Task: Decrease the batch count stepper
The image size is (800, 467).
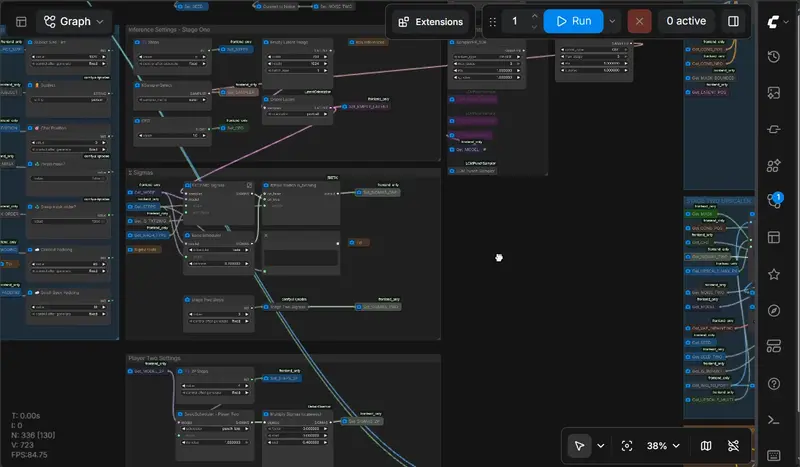Action: pos(534,27)
